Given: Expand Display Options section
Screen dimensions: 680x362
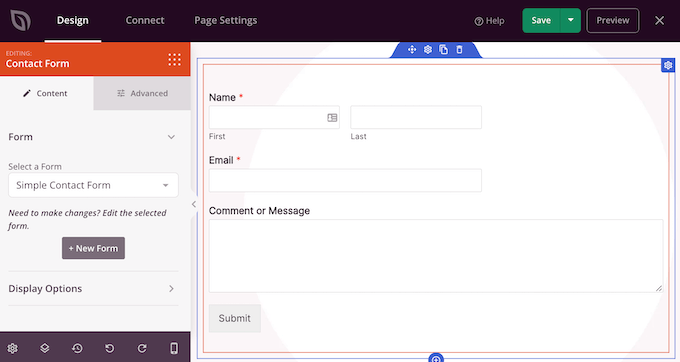Looking at the screenshot, I should [x=93, y=289].
